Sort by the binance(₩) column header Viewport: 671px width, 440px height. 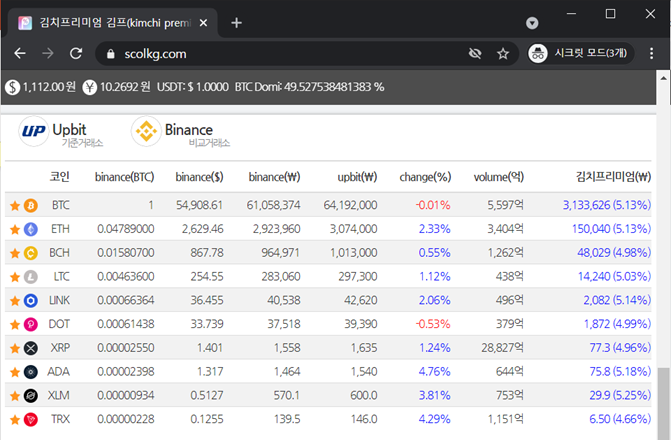coord(274,177)
